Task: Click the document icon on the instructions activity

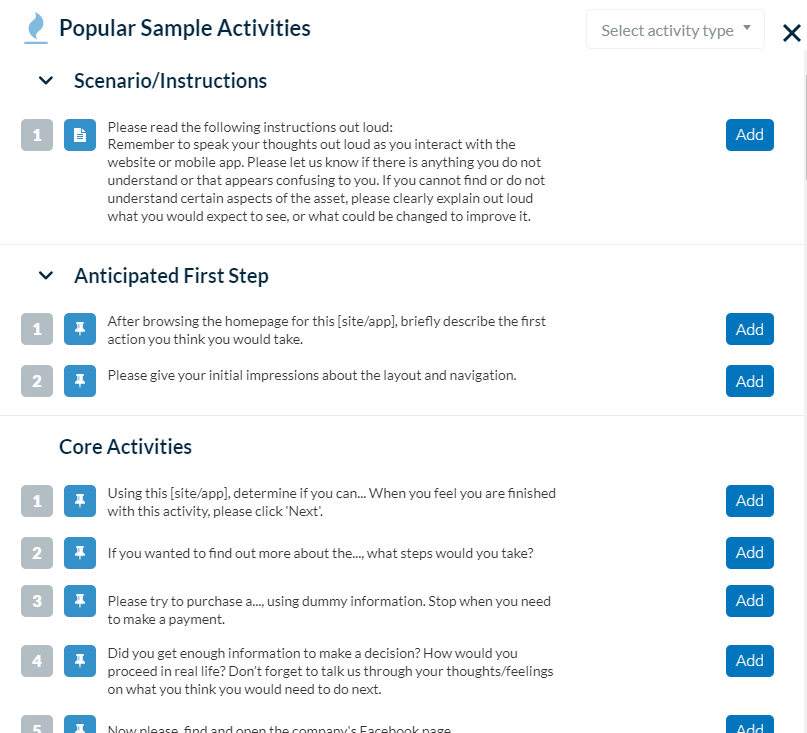Action: tap(79, 134)
